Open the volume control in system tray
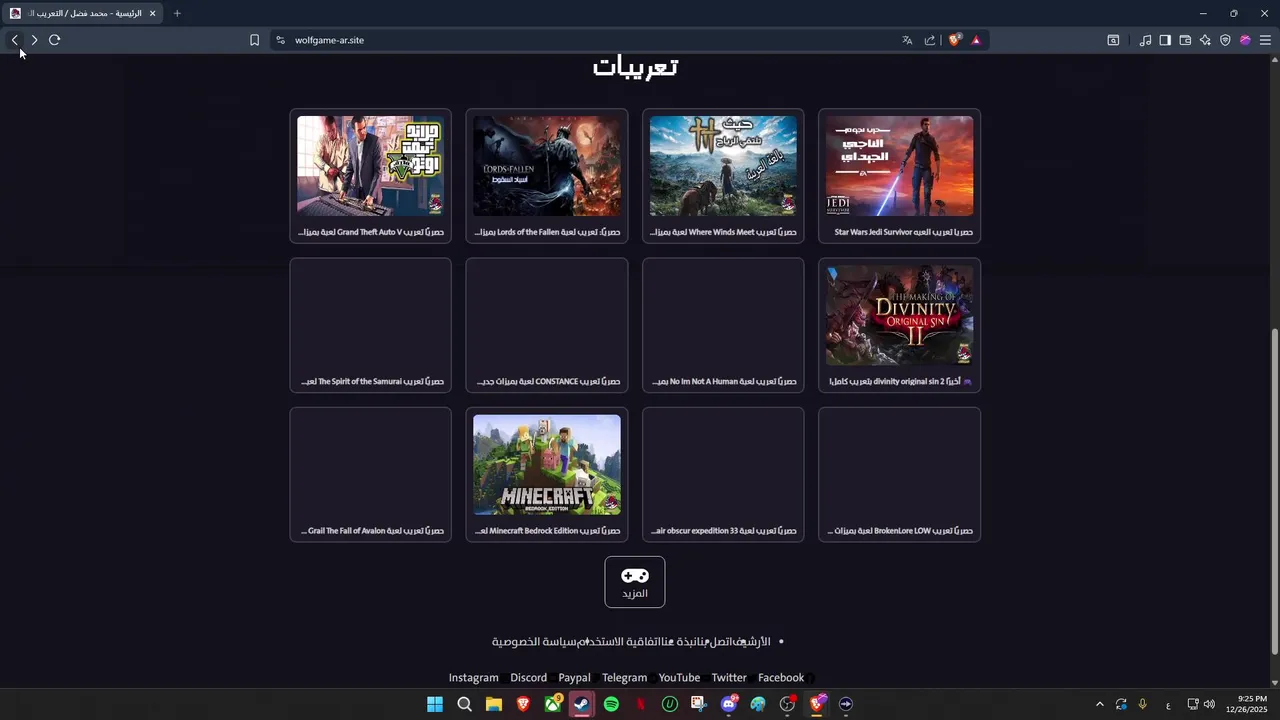The height and width of the screenshot is (720, 1280). tap(1209, 704)
